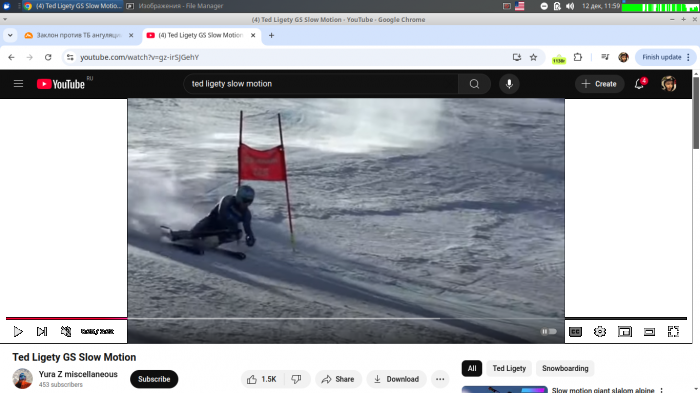Enter full screen mode

pyautogui.click(x=673, y=331)
